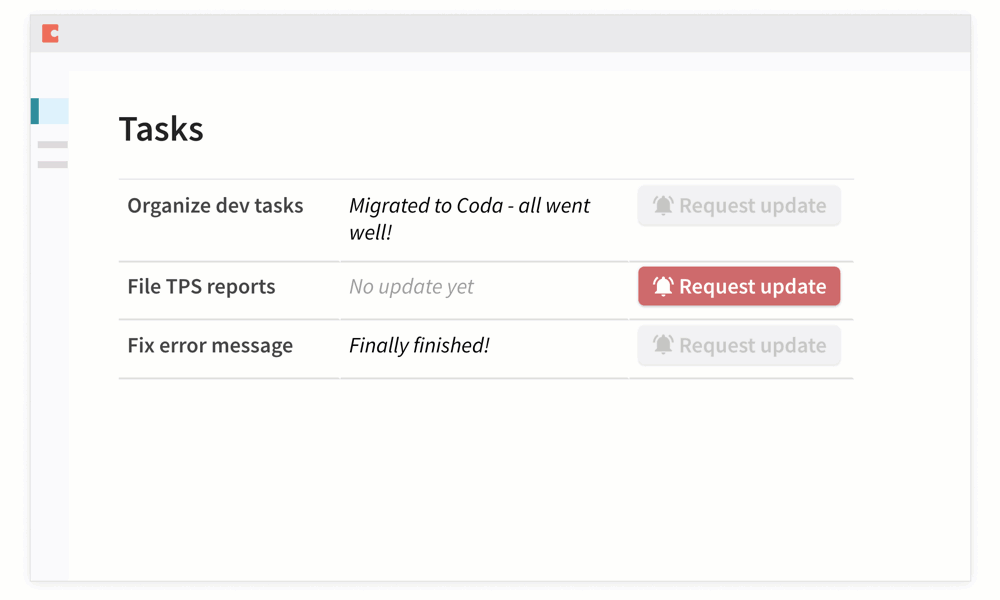Click the teal page indicator in the sidebar

(x=36, y=111)
